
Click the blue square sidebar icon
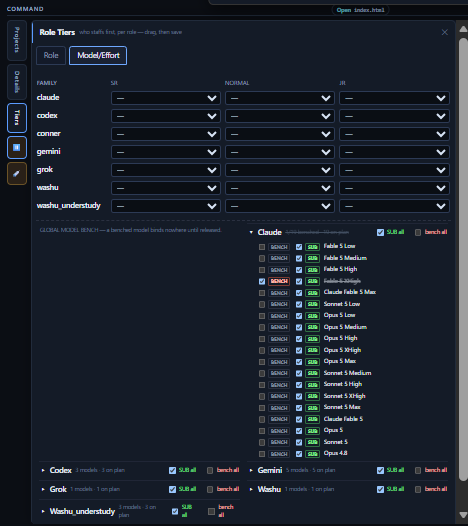click(16, 148)
